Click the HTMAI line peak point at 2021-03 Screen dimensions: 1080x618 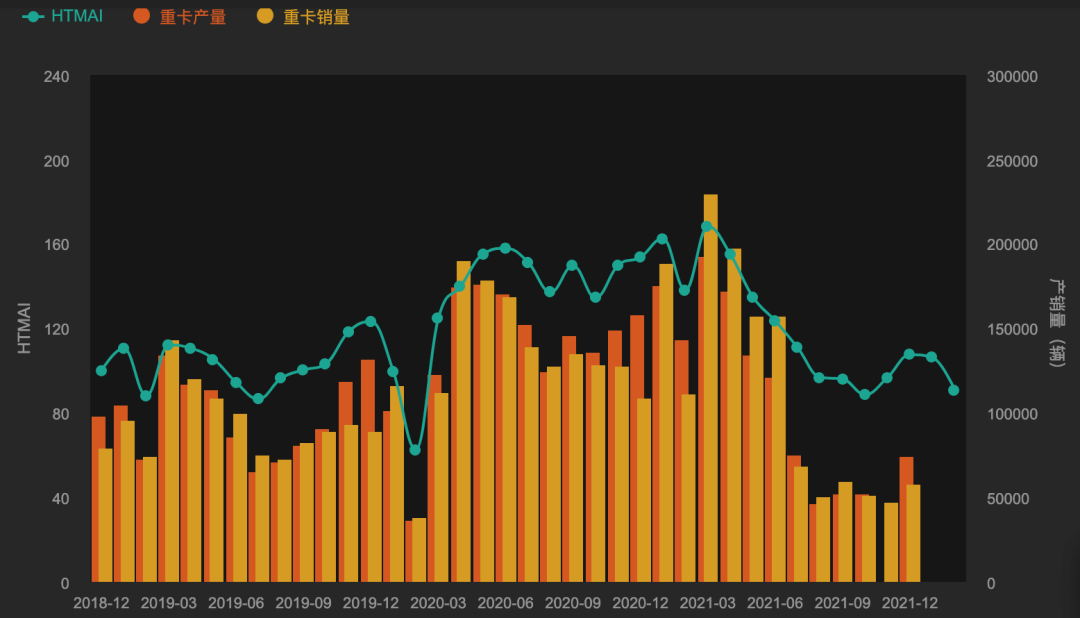pos(707,226)
